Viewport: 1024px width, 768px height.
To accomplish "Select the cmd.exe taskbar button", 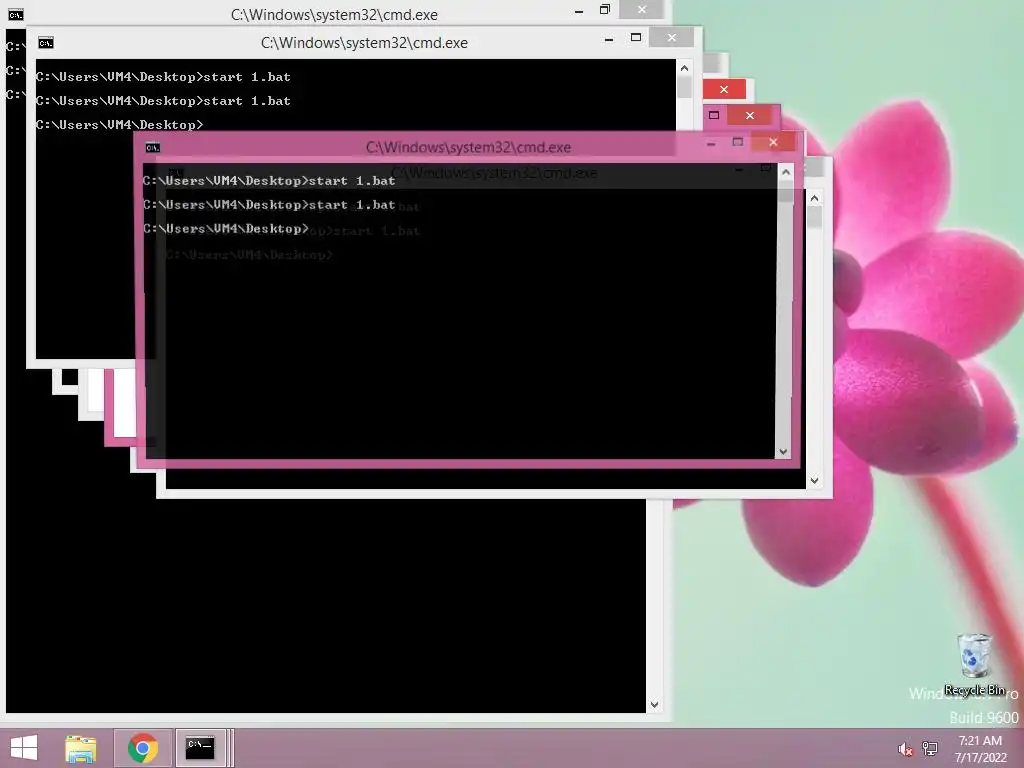I will (x=200, y=748).
